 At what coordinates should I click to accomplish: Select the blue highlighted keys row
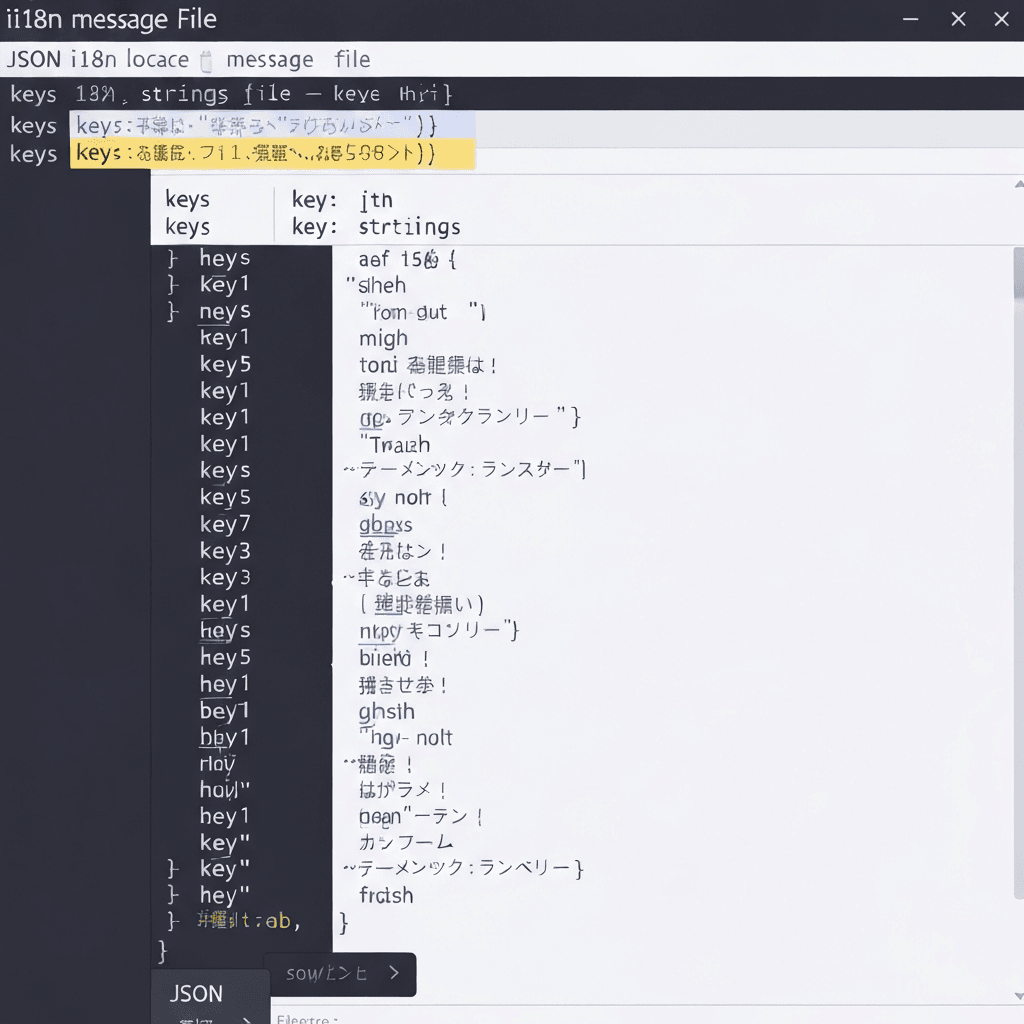(x=272, y=125)
